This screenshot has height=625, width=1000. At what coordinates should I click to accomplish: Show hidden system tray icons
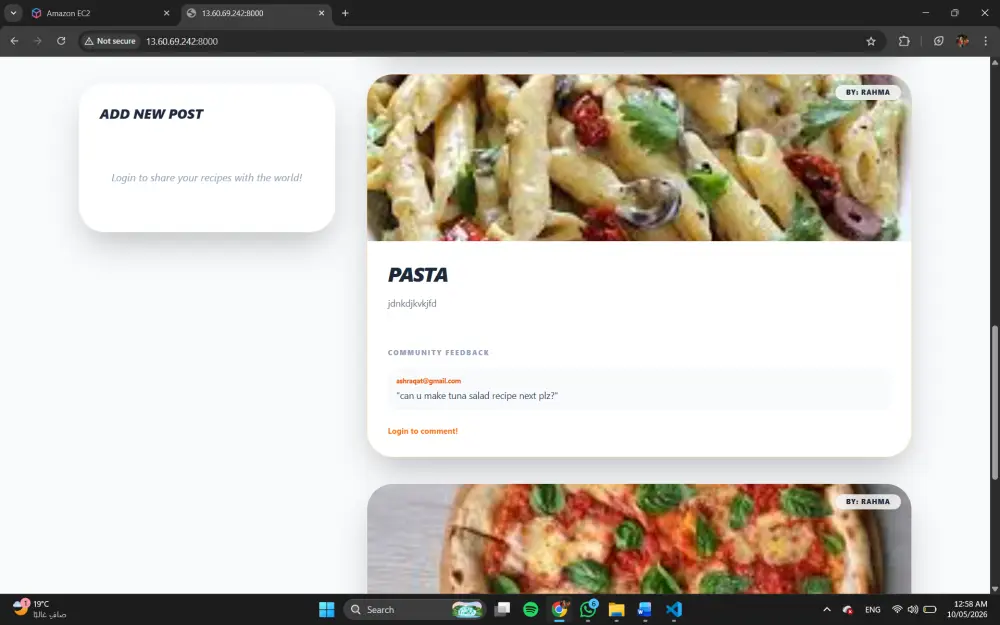827,610
